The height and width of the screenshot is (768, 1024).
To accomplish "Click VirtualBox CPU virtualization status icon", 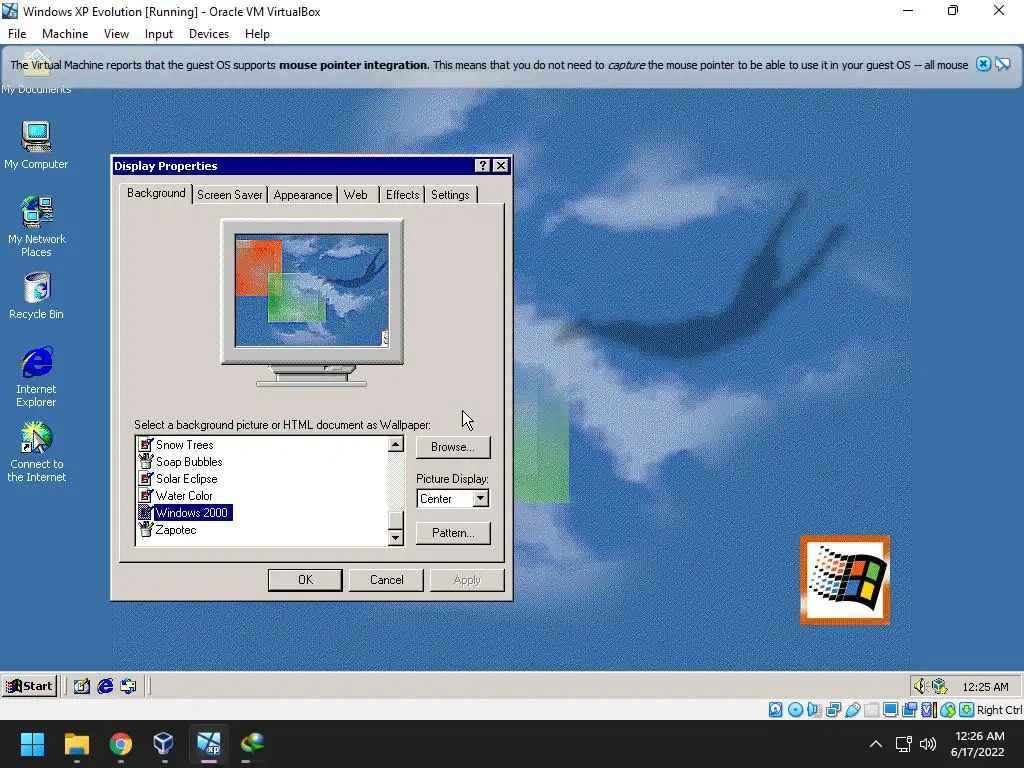I will click(x=929, y=710).
